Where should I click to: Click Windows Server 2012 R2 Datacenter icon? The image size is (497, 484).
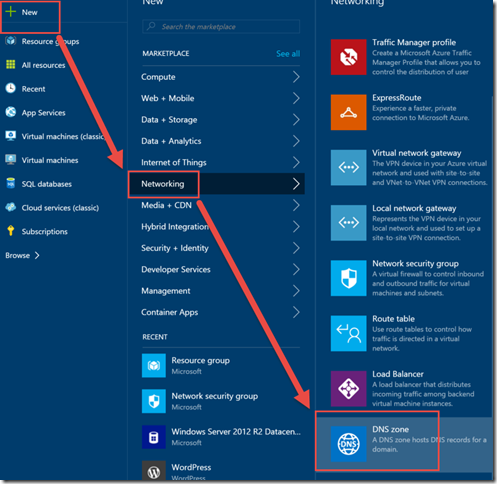[154, 437]
